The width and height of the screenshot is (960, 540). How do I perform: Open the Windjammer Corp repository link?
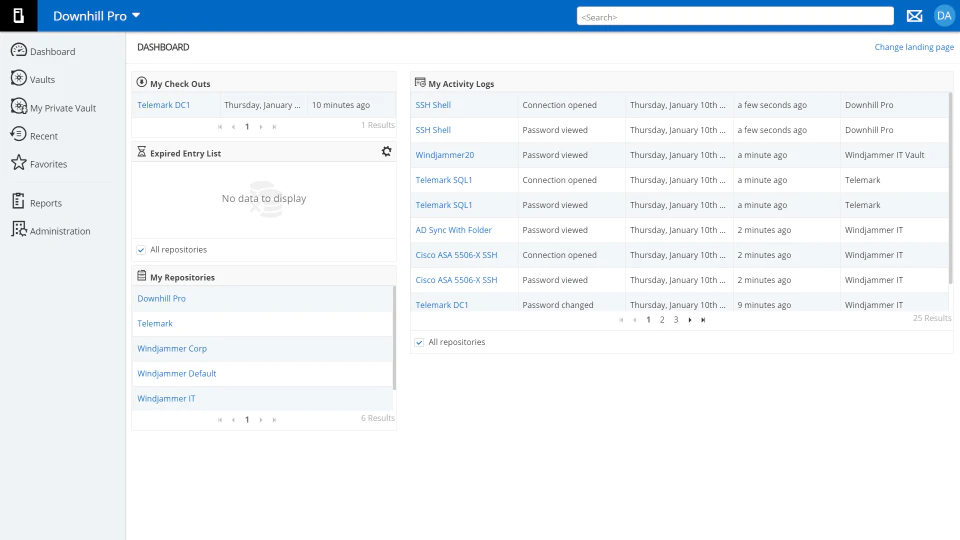click(172, 348)
